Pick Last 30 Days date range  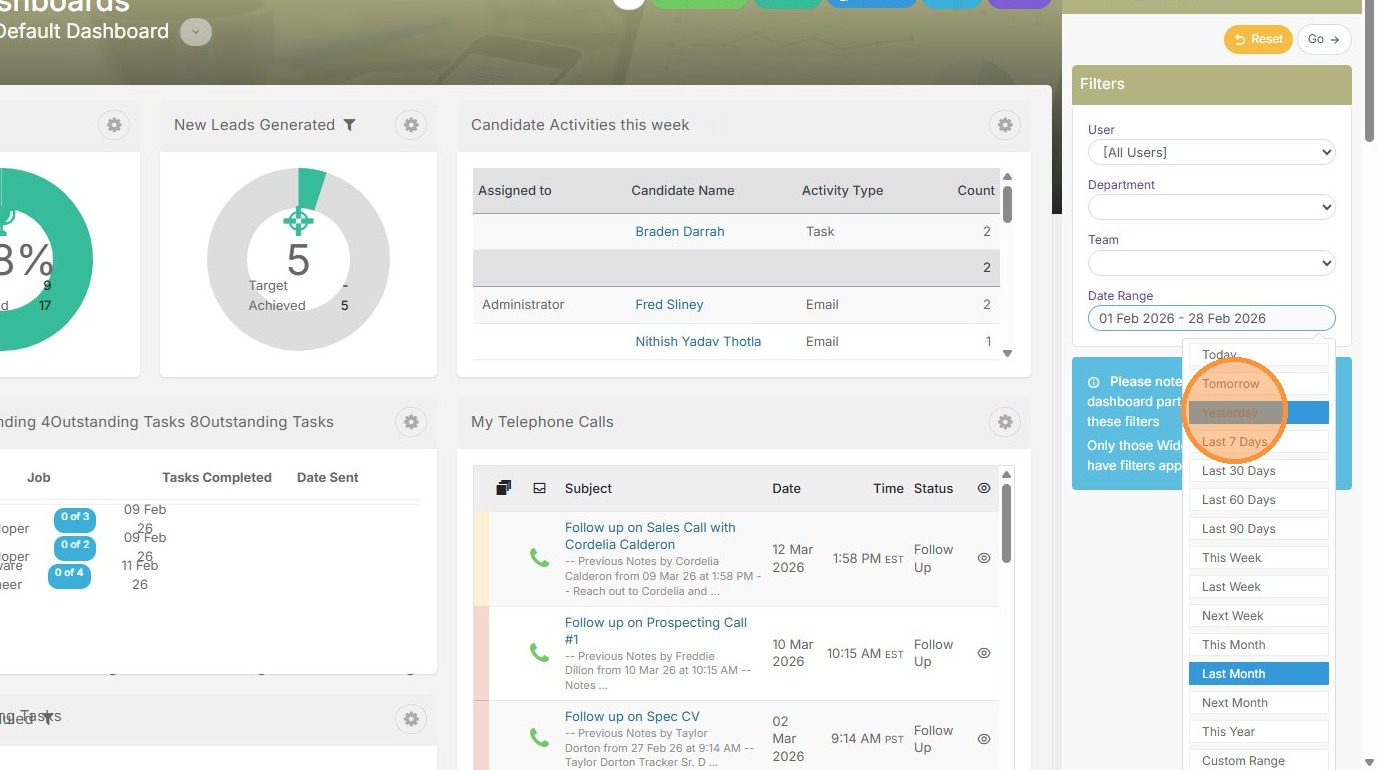pos(1259,471)
